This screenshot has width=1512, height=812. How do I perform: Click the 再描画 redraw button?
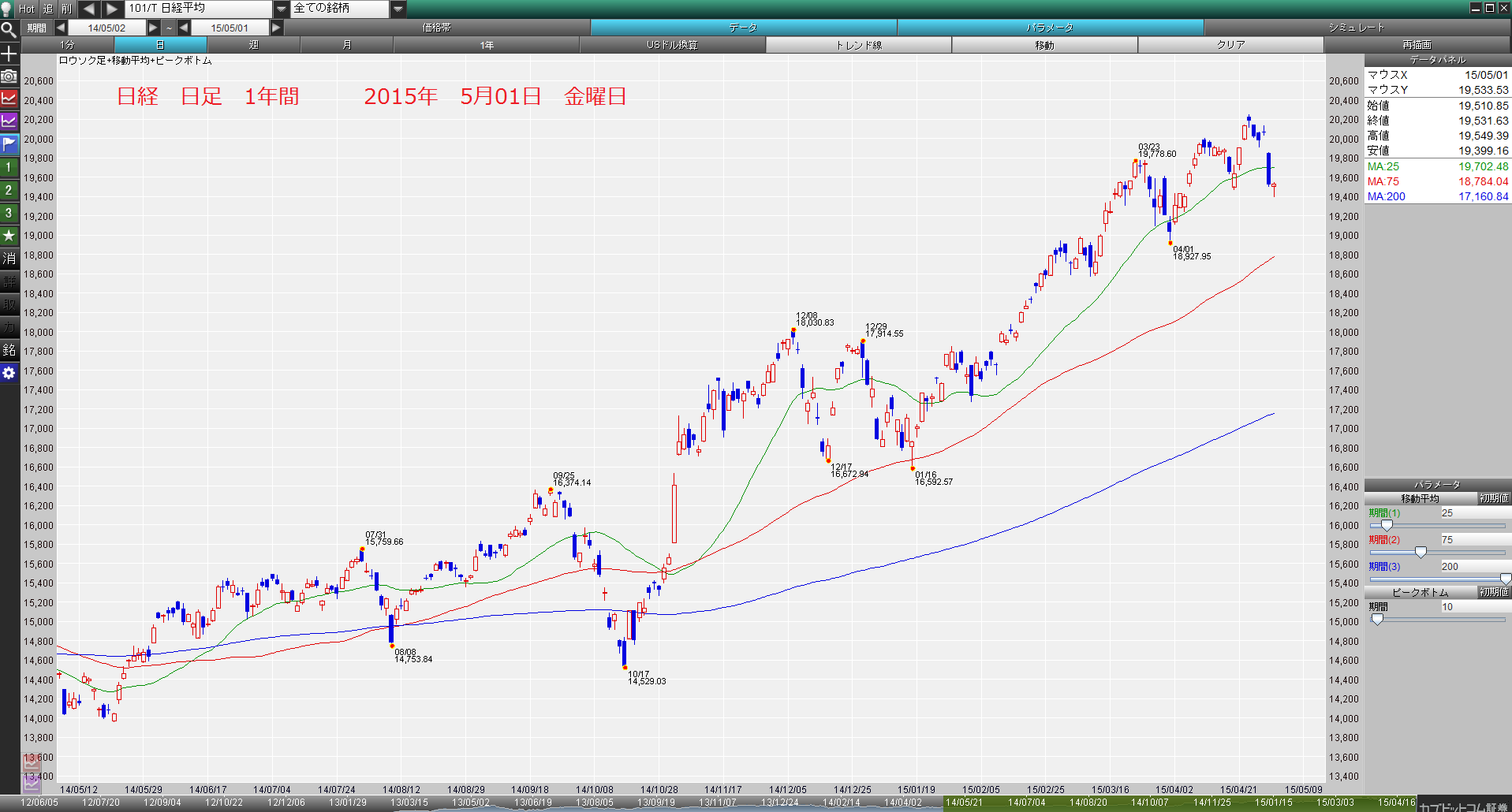tap(1417, 45)
